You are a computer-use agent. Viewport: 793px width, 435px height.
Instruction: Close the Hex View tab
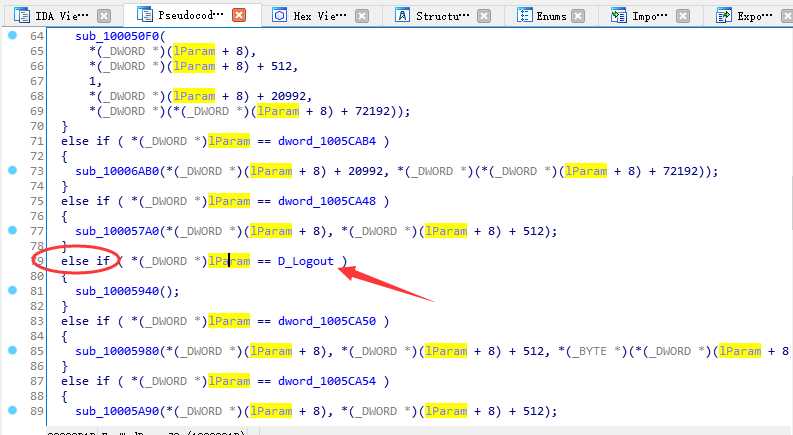click(362, 16)
